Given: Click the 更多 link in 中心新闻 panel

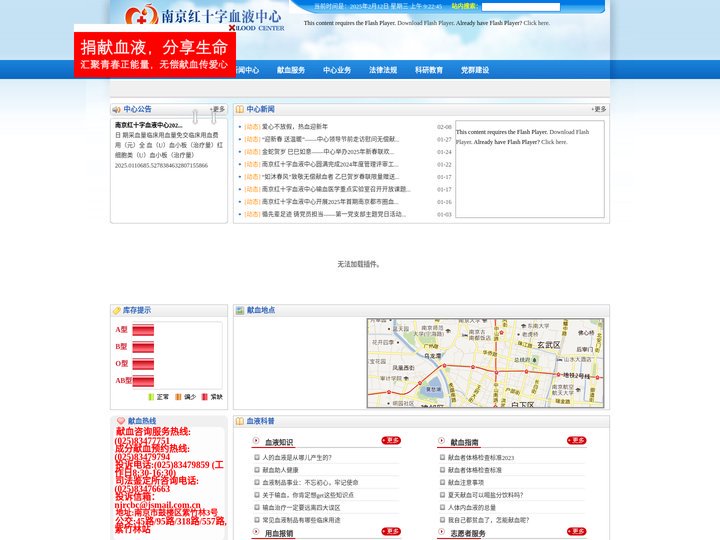Looking at the screenshot, I should tap(599, 109).
